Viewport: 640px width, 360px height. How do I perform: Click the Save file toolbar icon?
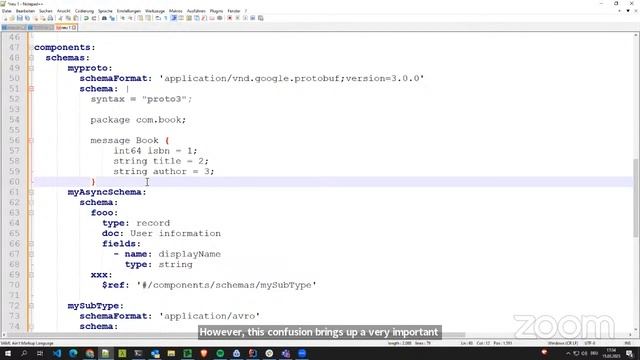[20, 18]
